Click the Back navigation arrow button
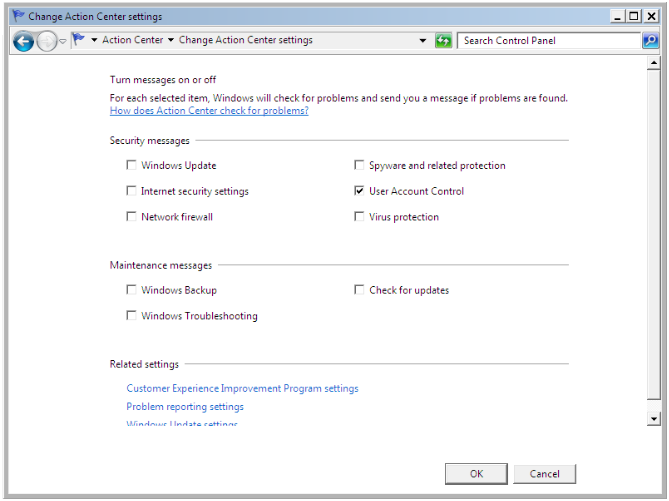669x501 pixels. point(22,41)
